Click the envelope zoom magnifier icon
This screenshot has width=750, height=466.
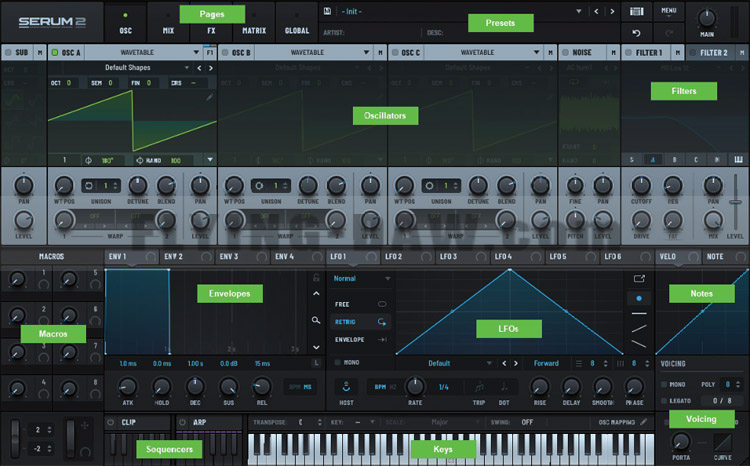pos(316,320)
